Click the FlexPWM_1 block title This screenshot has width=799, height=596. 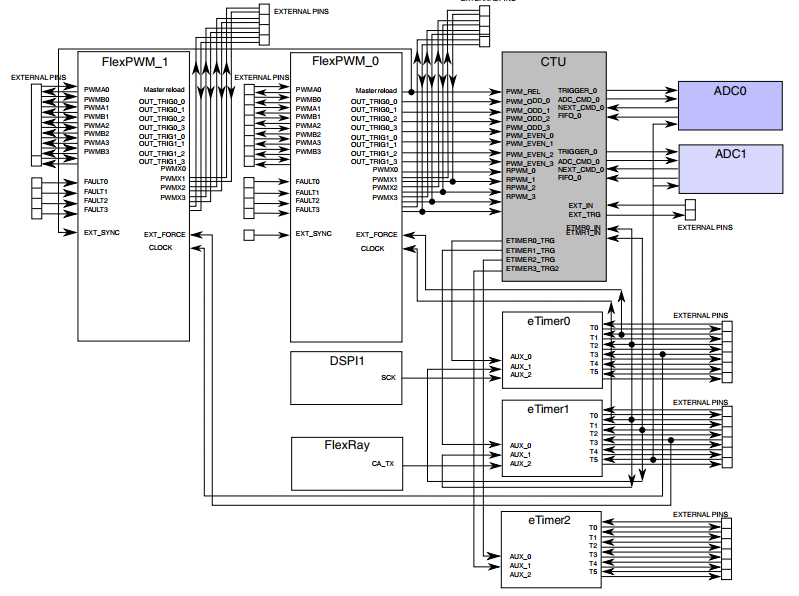tap(135, 62)
